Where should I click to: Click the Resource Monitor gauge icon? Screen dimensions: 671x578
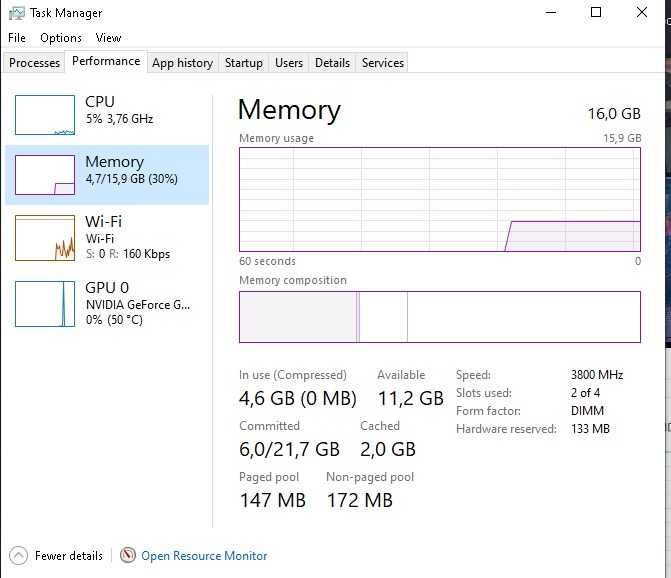coord(128,555)
